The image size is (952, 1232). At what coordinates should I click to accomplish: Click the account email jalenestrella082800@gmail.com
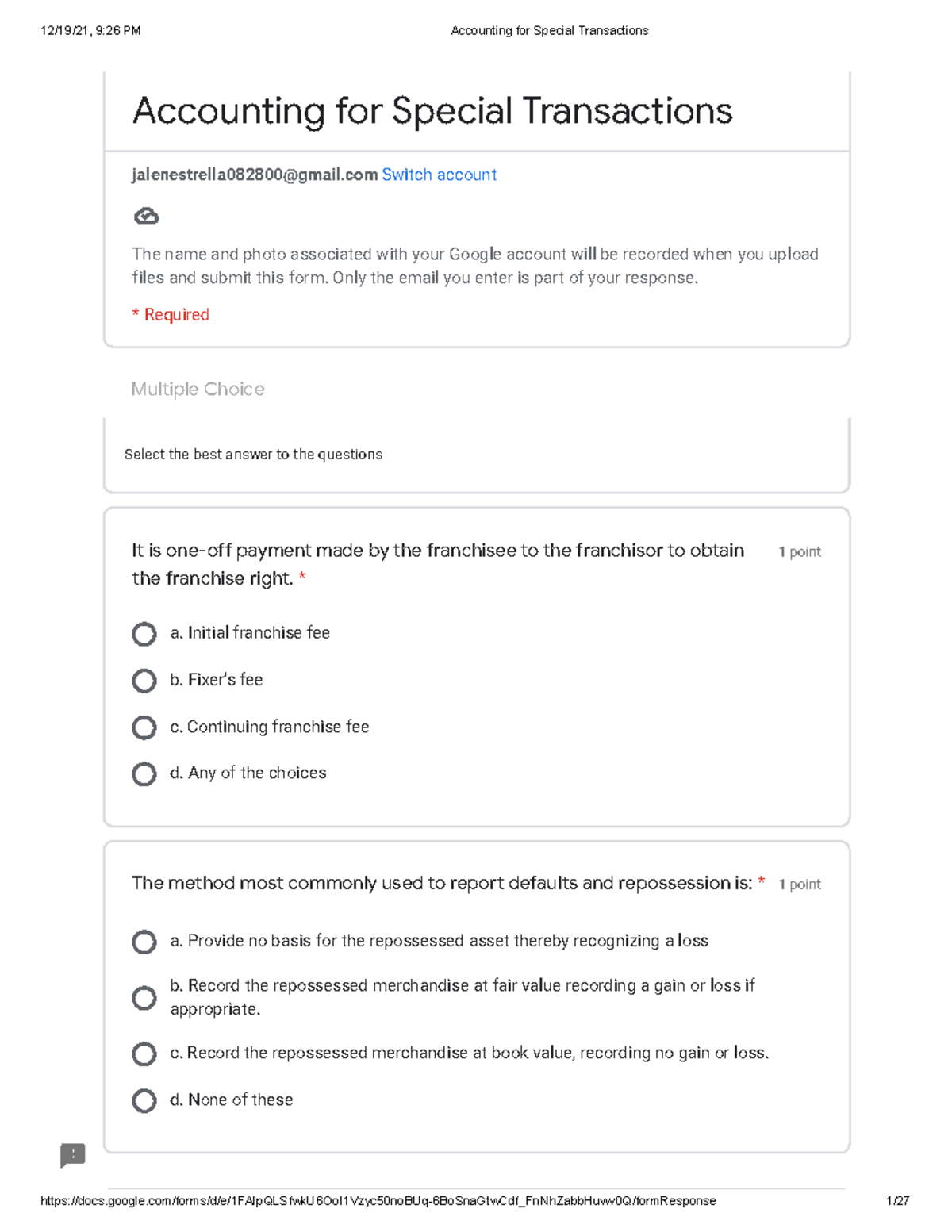pyautogui.click(x=254, y=175)
